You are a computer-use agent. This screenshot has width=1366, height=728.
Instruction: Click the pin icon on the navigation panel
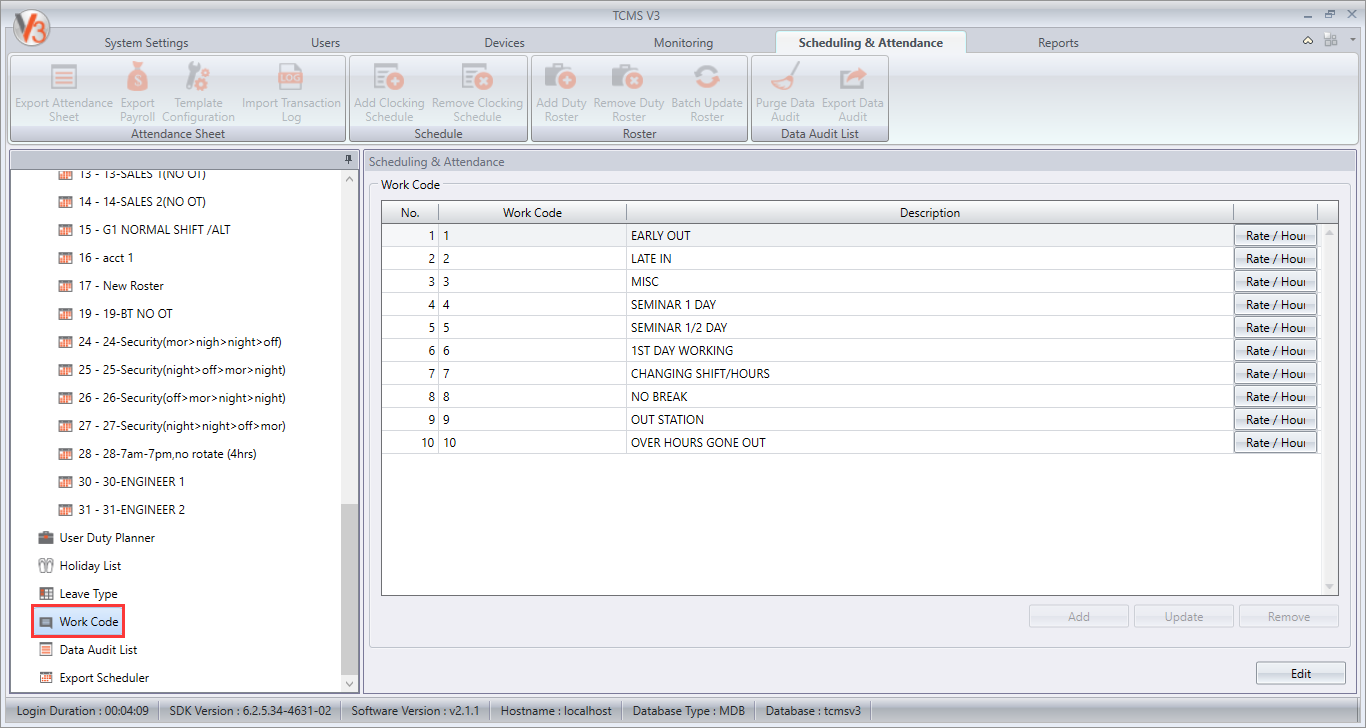click(349, 160)
